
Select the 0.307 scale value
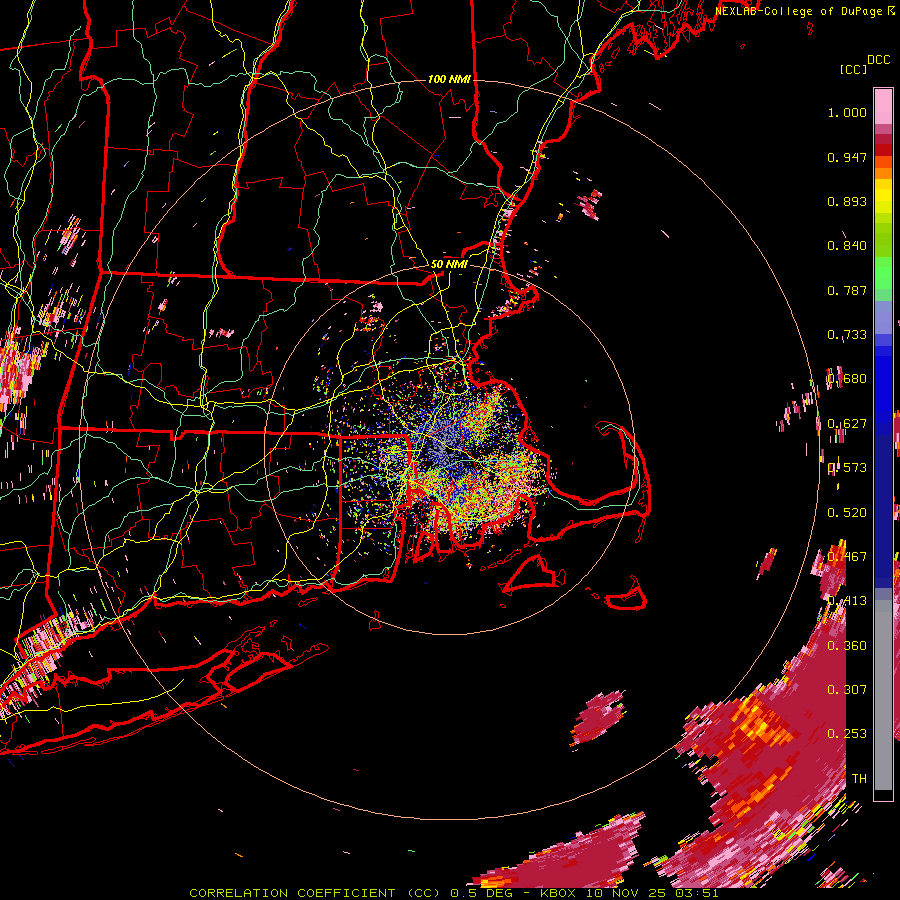click(847, 689)
